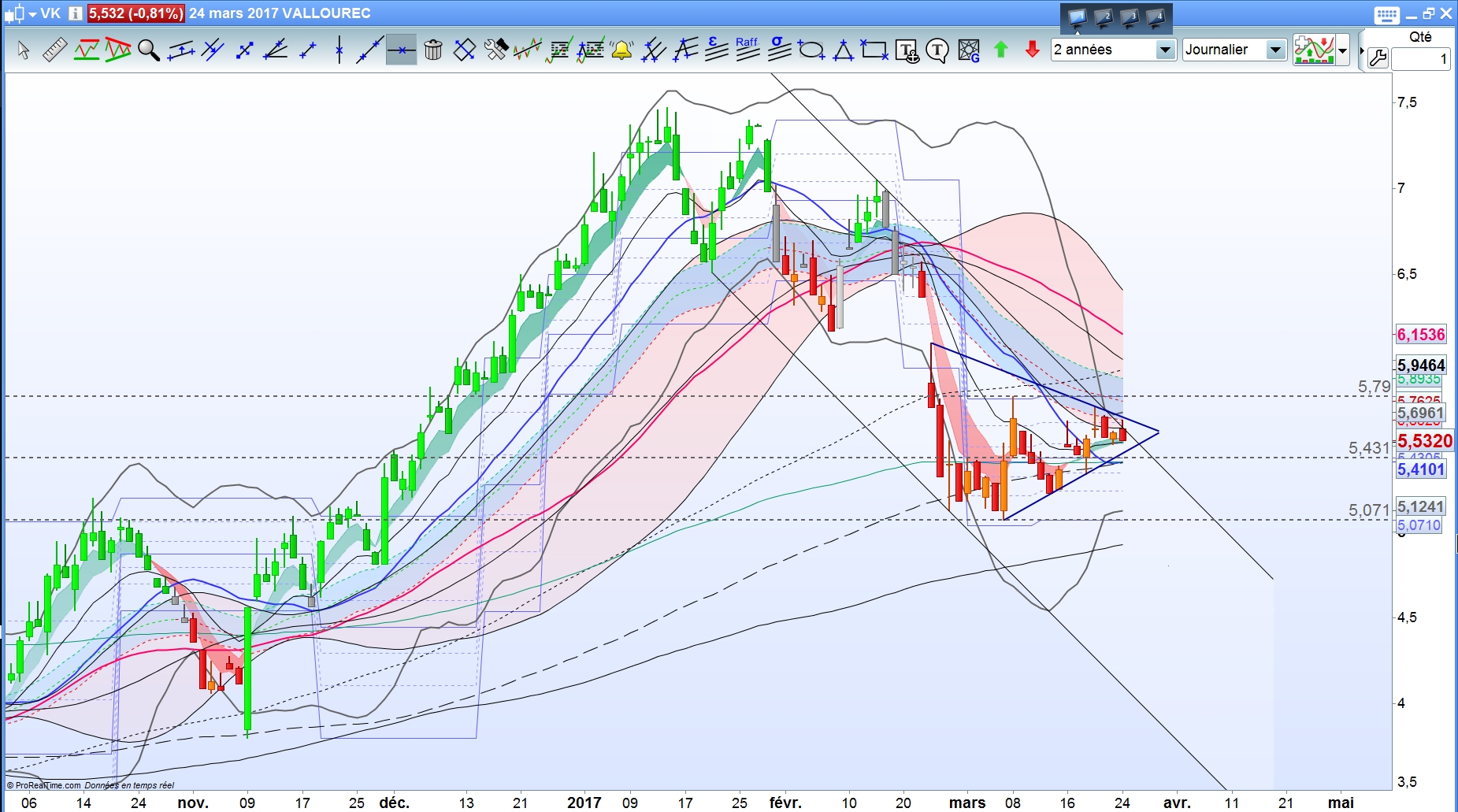Open the wrench and hammer settings tool
The image size is (1458, 812).
495,50
